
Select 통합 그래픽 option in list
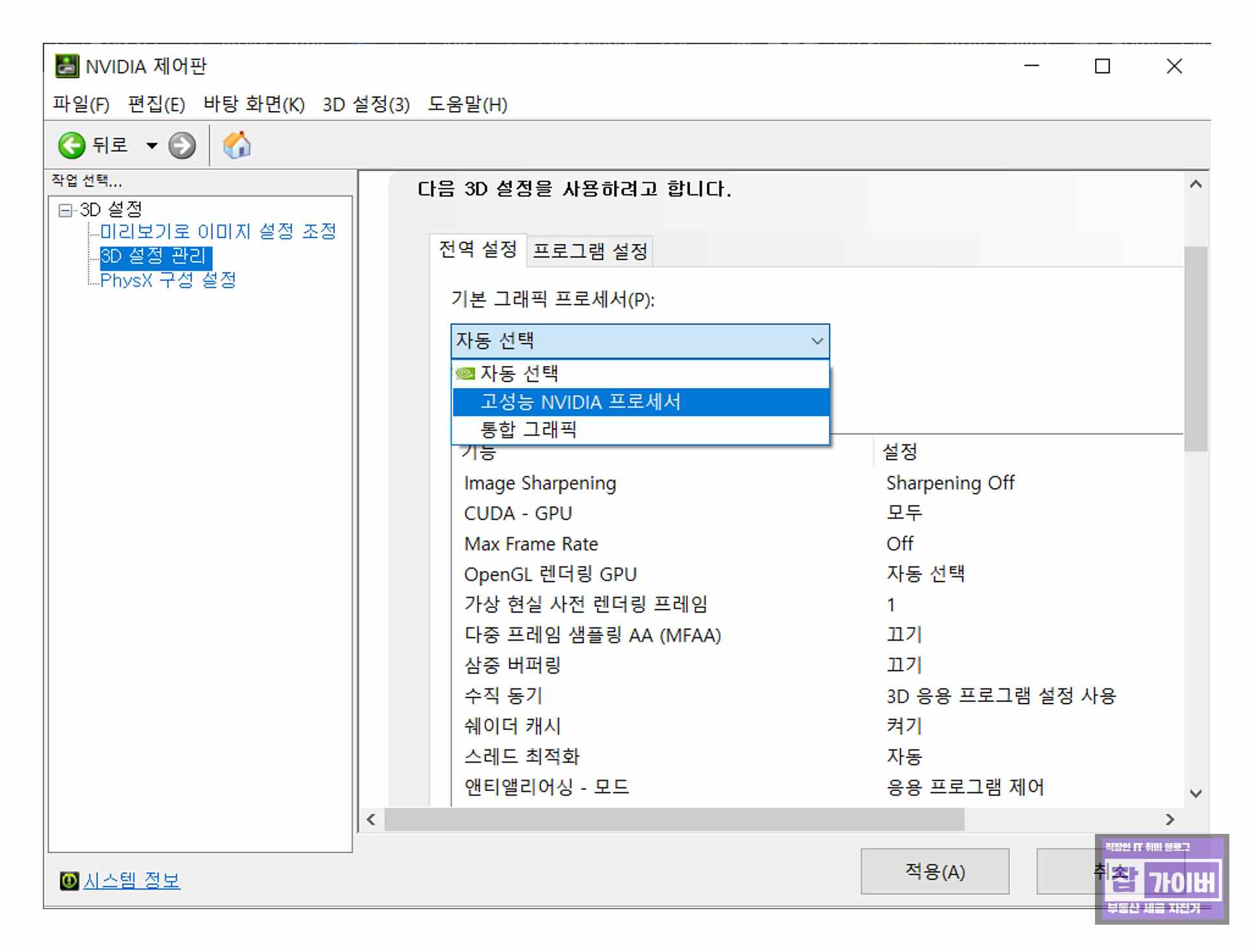coord(528,430)
